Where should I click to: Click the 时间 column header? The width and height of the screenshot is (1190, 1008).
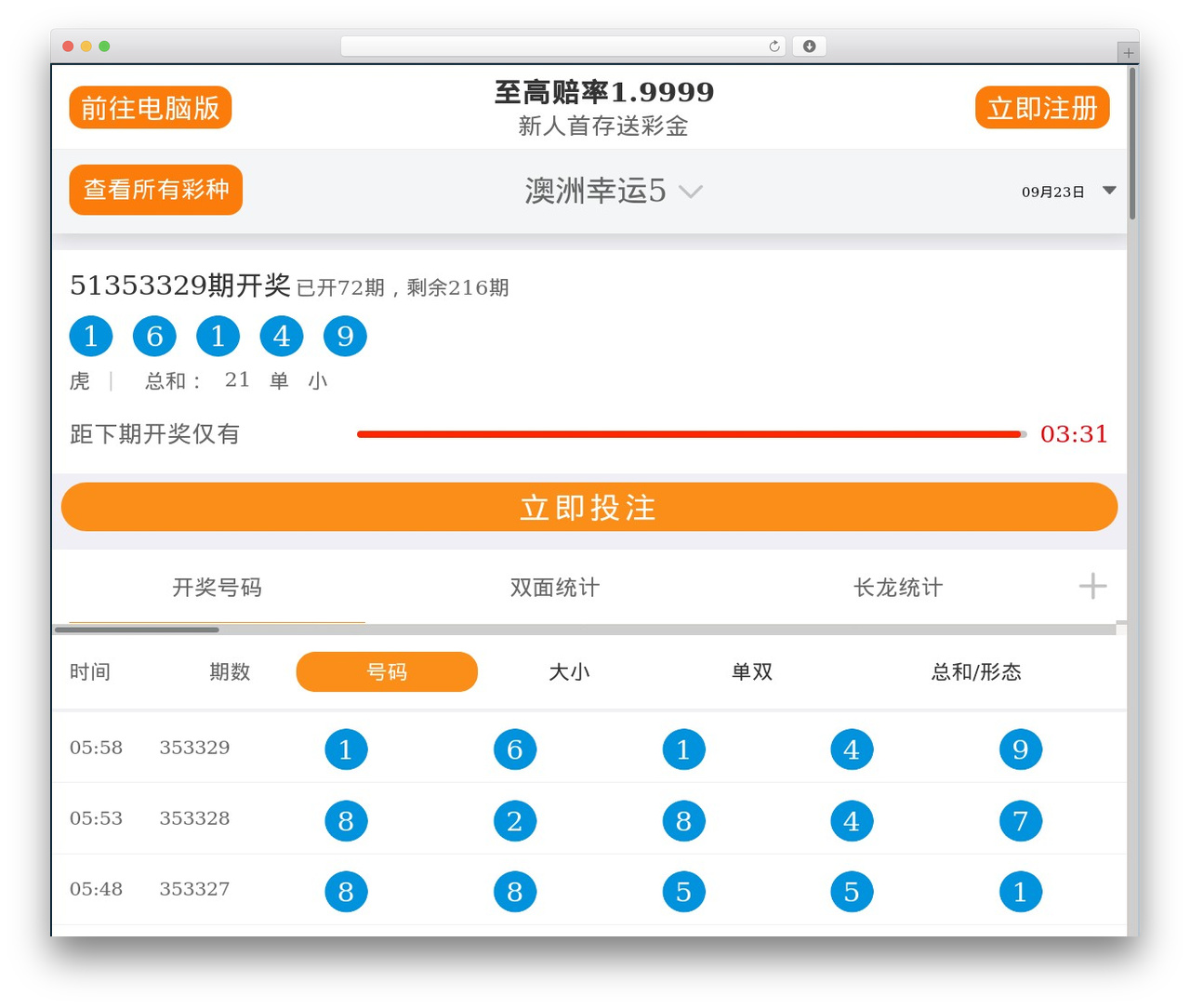click(x=90, y=672)
